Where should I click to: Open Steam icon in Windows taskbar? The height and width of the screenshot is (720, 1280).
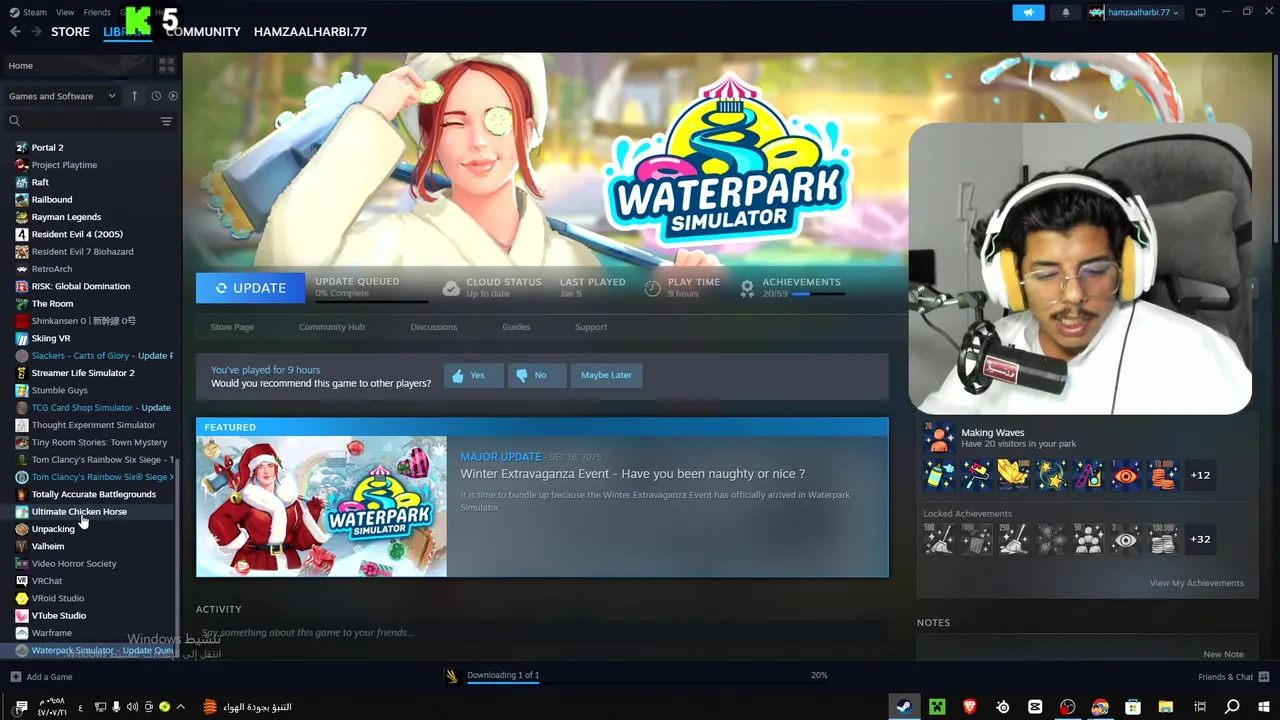903,707
